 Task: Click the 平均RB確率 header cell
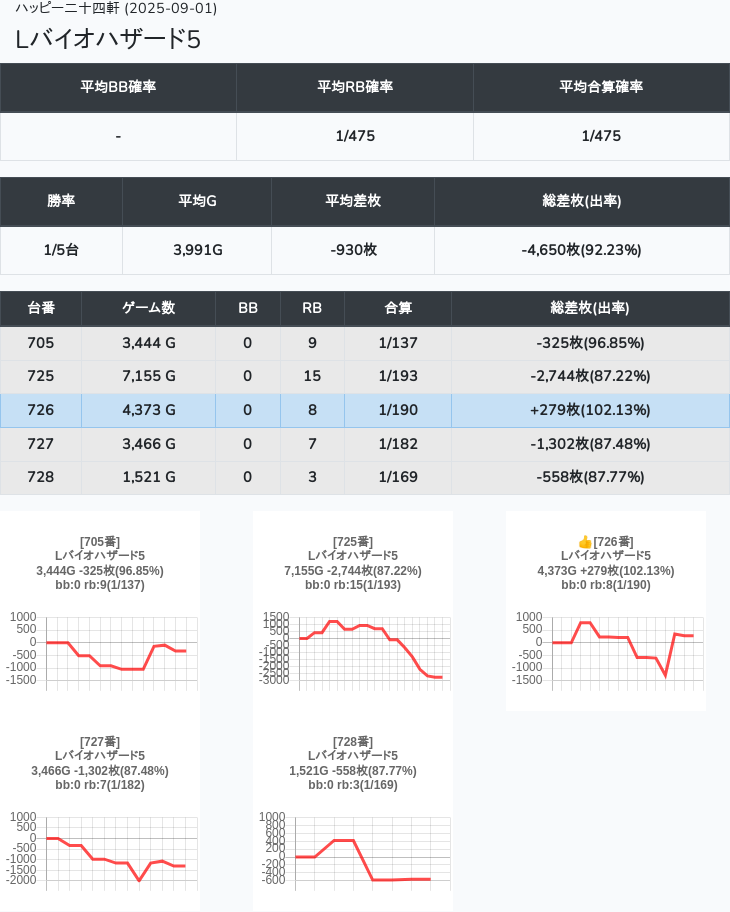click(x=355, y=87)
